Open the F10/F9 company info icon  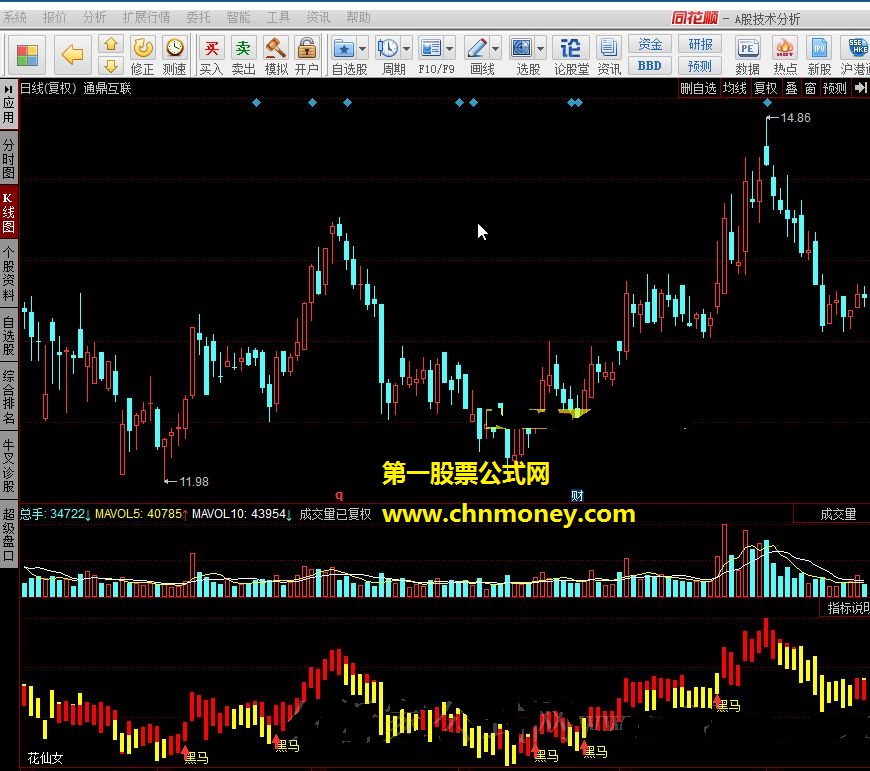coord(431,49)
